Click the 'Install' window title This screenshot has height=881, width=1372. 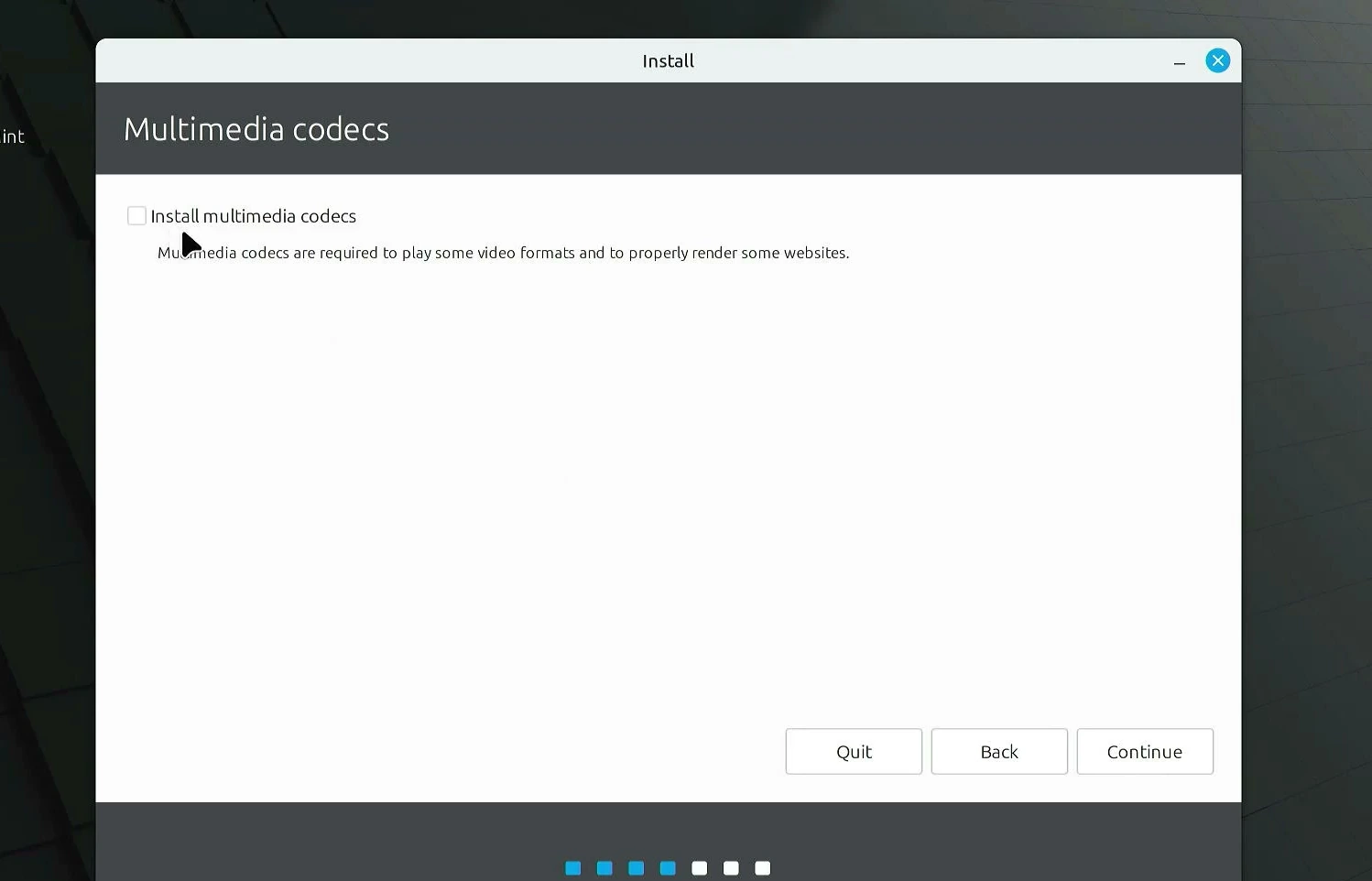tap(669, 61)
